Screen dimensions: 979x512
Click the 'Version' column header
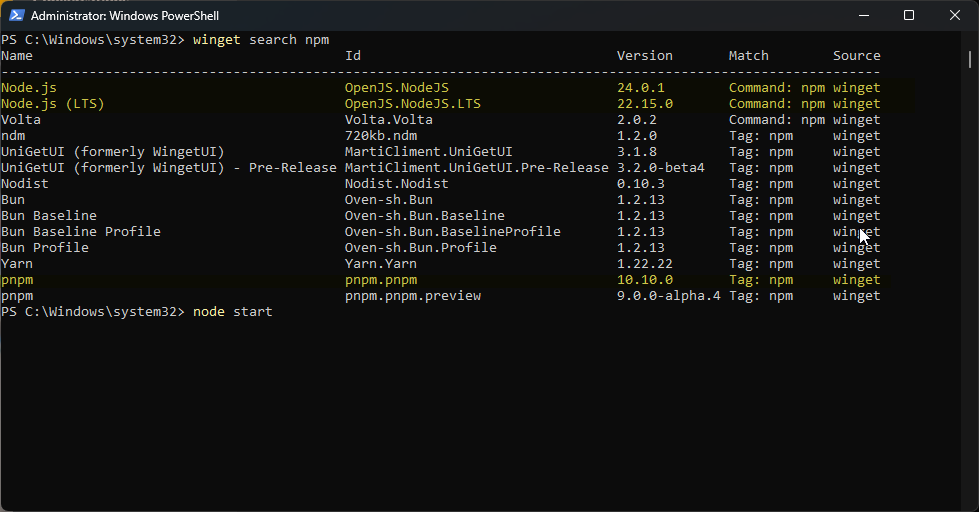[x=645, y=56]
